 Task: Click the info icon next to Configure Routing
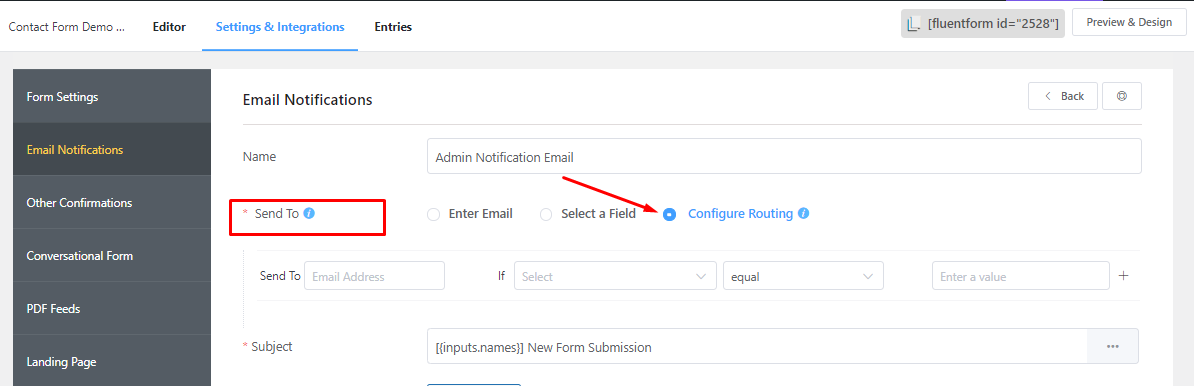click(x=803, y=214)
